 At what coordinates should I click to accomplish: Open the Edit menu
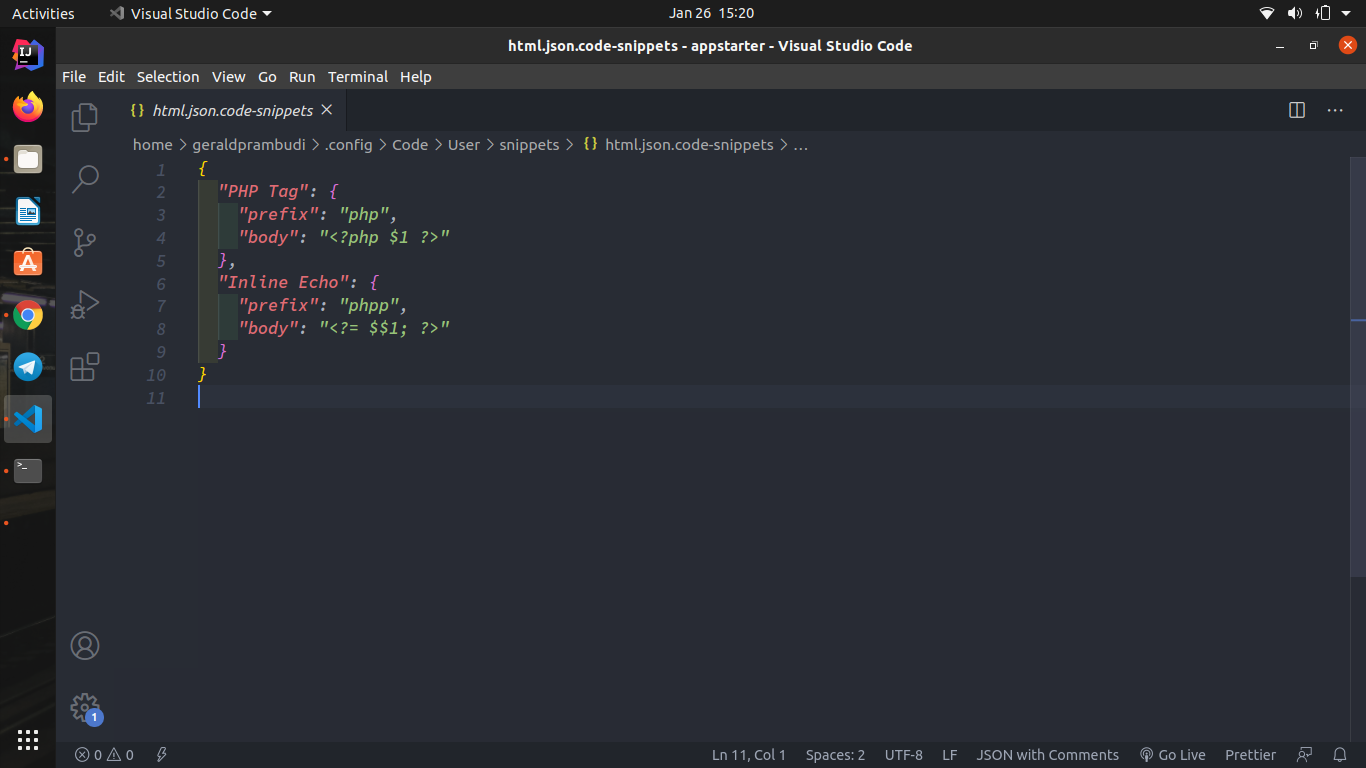point(111,77)
